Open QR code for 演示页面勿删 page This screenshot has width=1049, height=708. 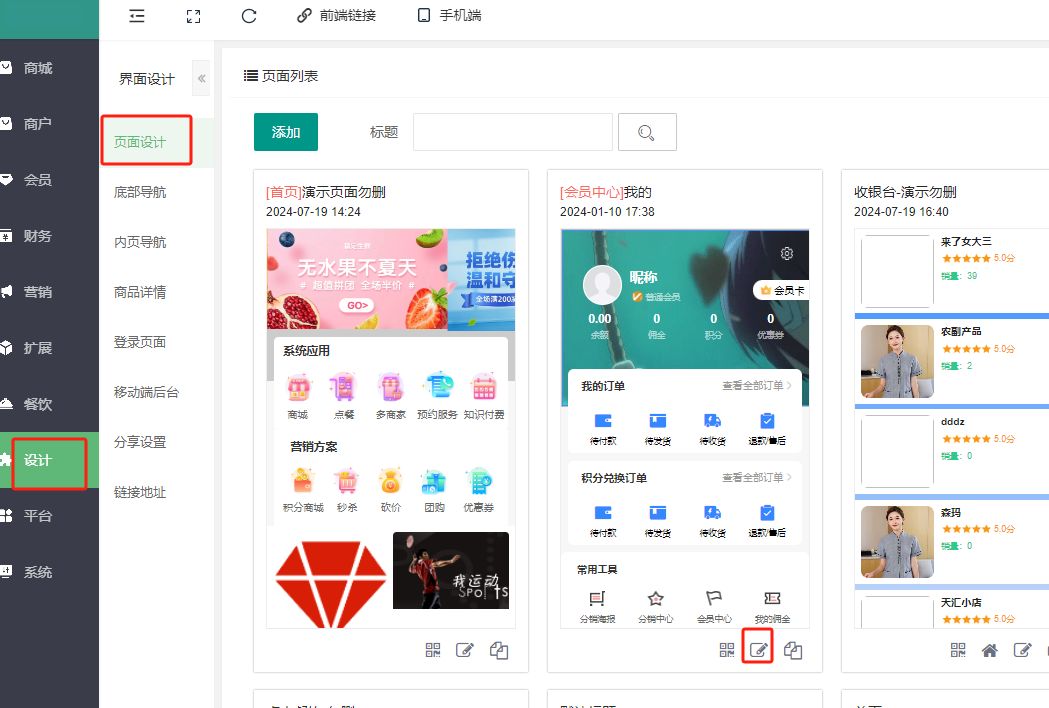click(x=433, y=650)
